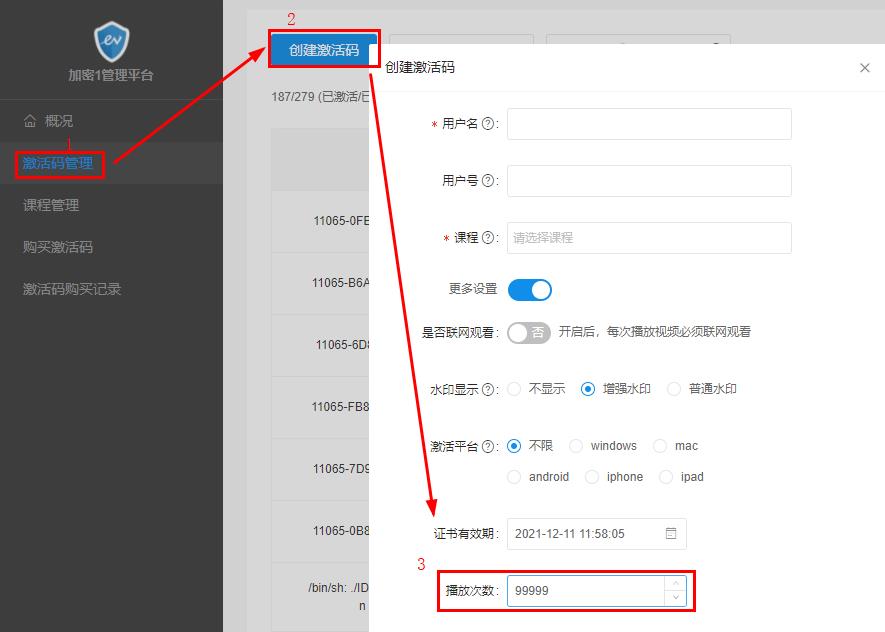This screenshot has height=632, width=885.
Task: Turn off the 更多设置 switch
Action: coord(529,289)
